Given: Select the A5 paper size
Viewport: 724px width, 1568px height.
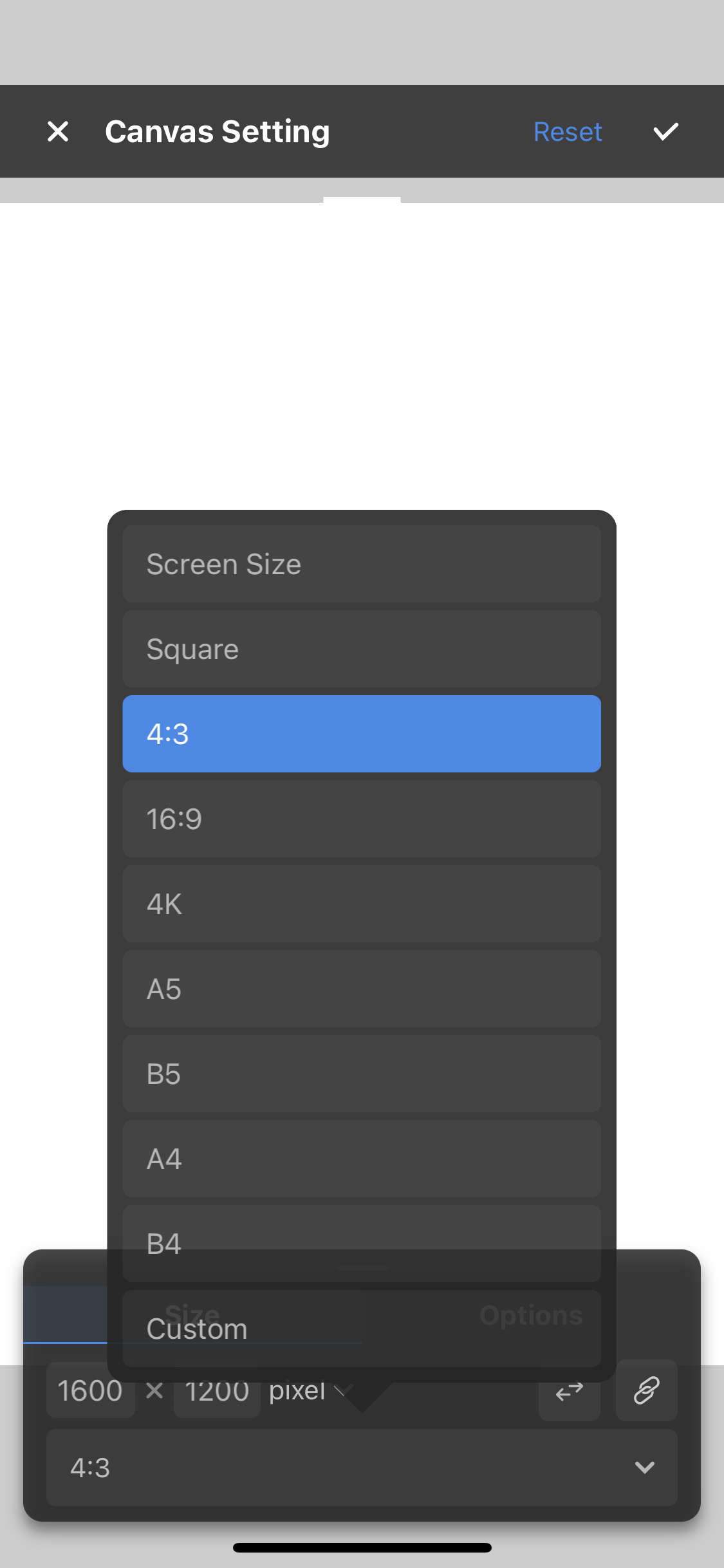Looking at the screenshot, I should 362,989.
